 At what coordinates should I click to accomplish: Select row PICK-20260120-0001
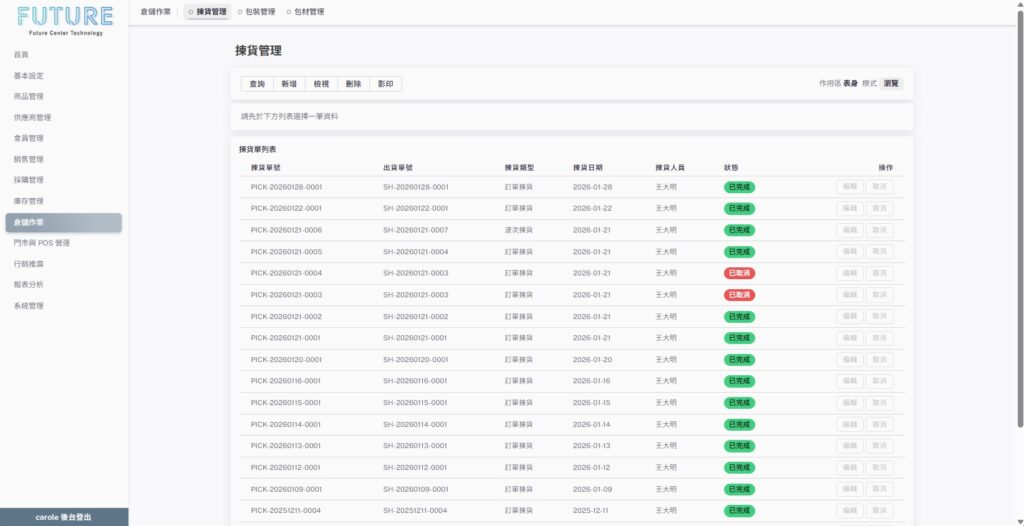571,360
